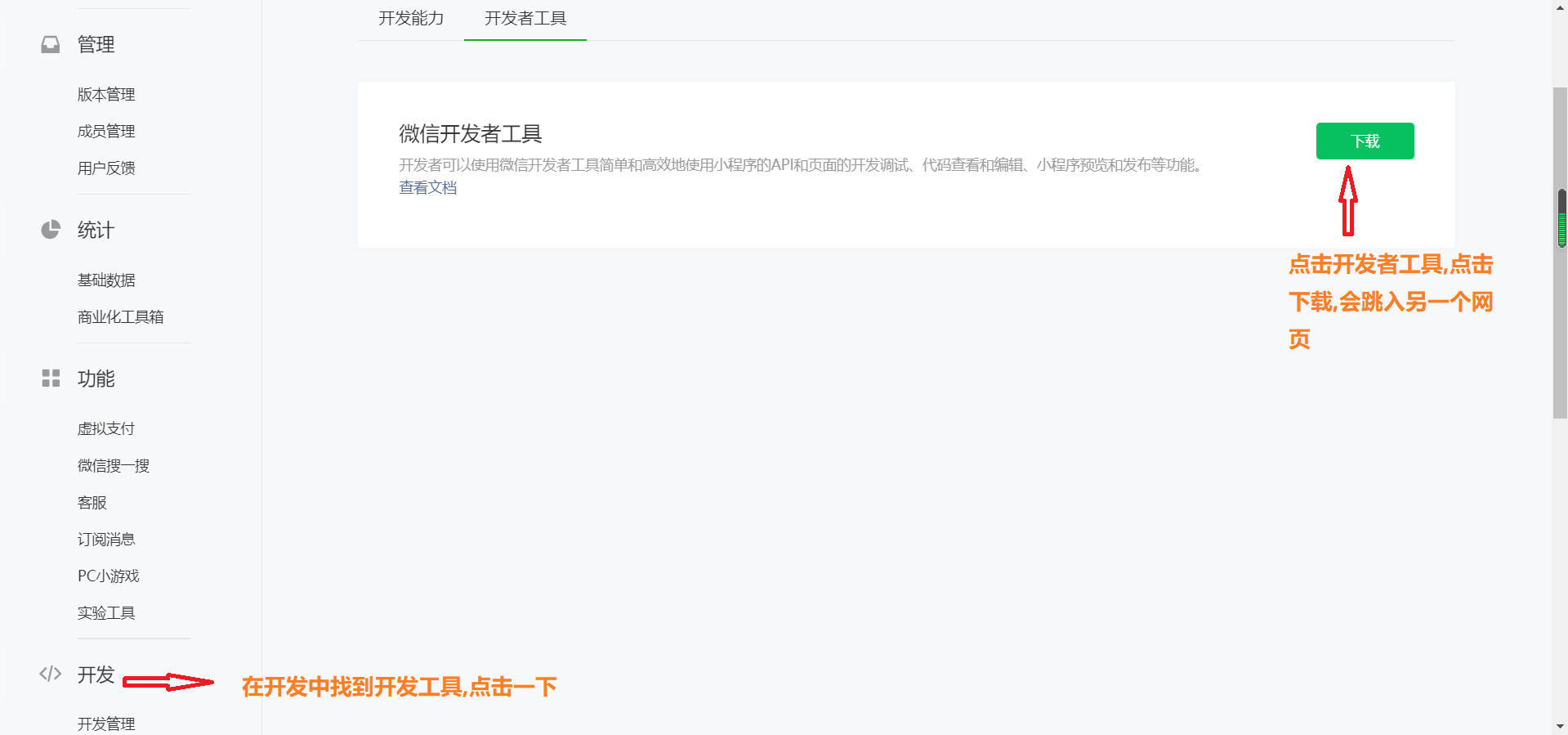Open 微信搜一搜 in the sidebar
The height and width of the screenshot is (735, 1568).
114,466
